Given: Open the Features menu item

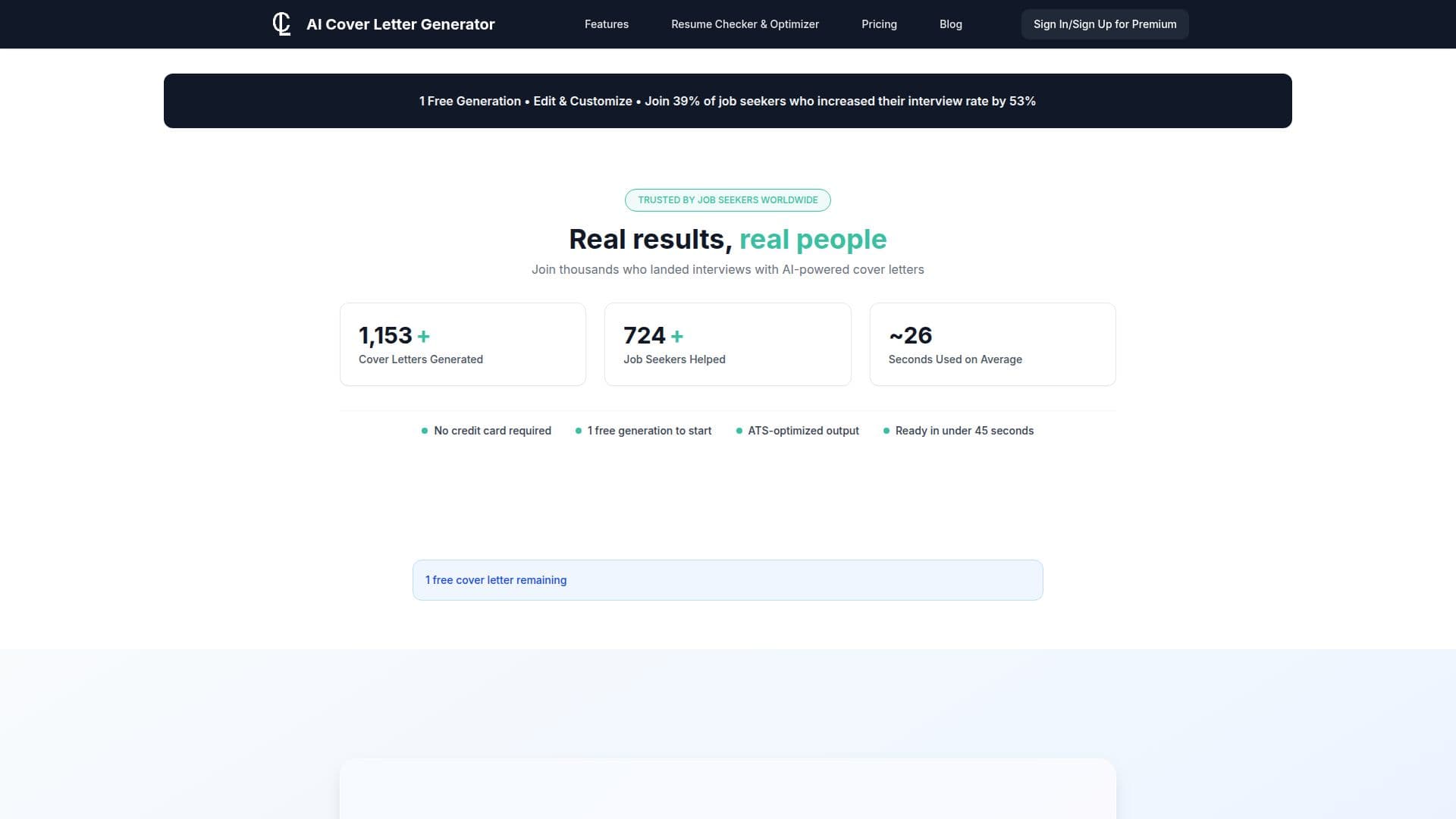Looking at the screenshot, I should point(606,24).
